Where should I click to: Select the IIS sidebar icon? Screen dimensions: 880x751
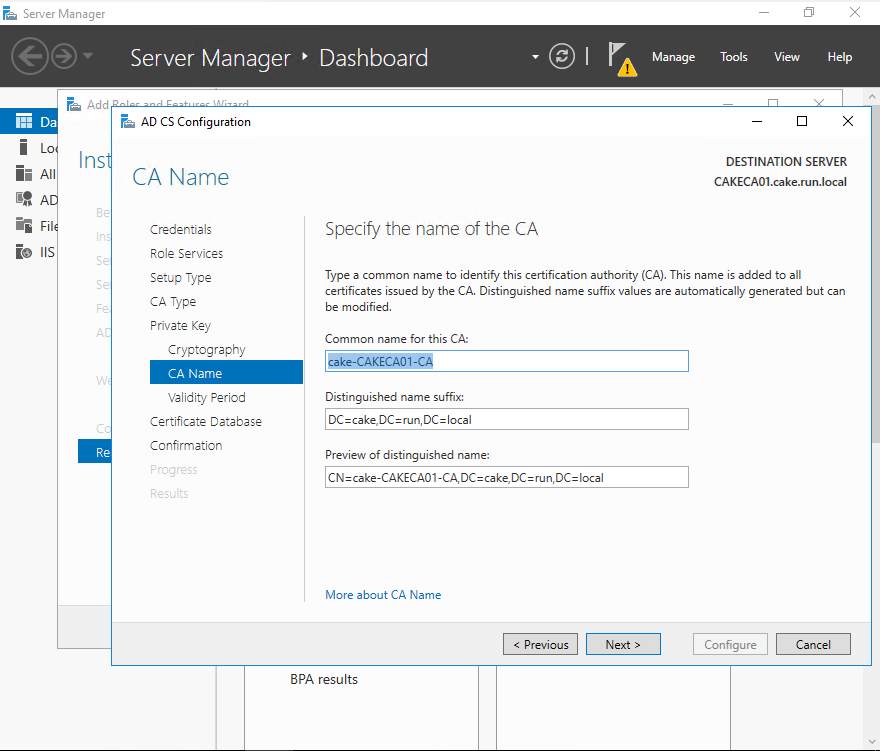[24, 251]
